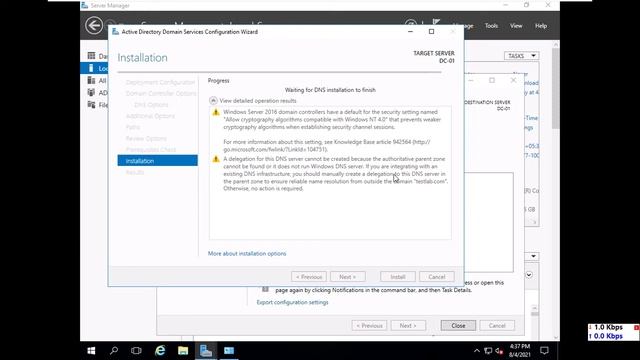This screenshot has height=360, width=640.
Task: Open the TASKS dropdown
Action: point(522,56)
